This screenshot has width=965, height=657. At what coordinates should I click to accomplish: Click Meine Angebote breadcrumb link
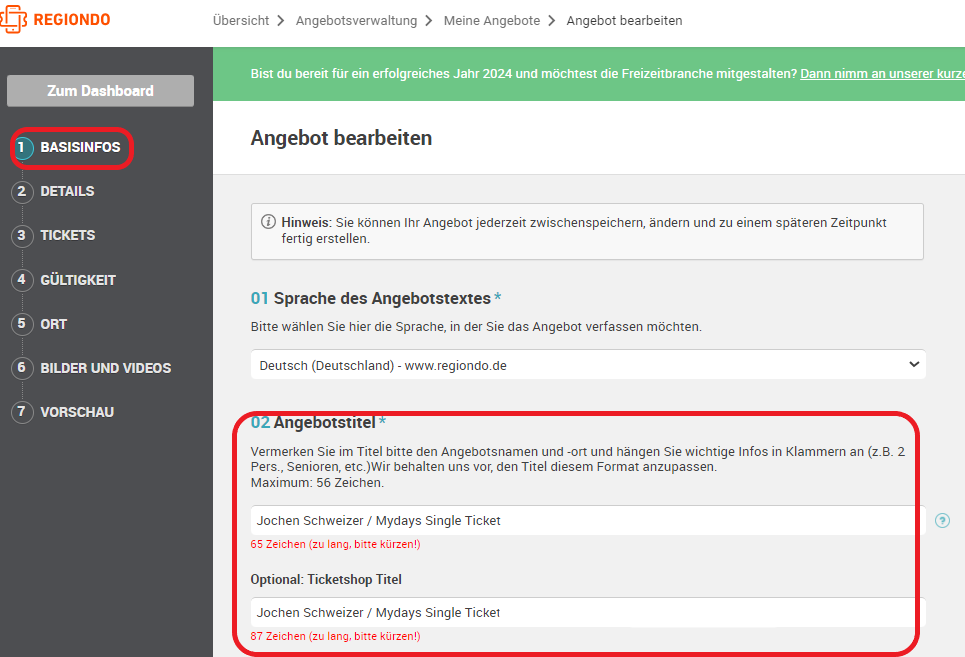[x=492, y=20]
